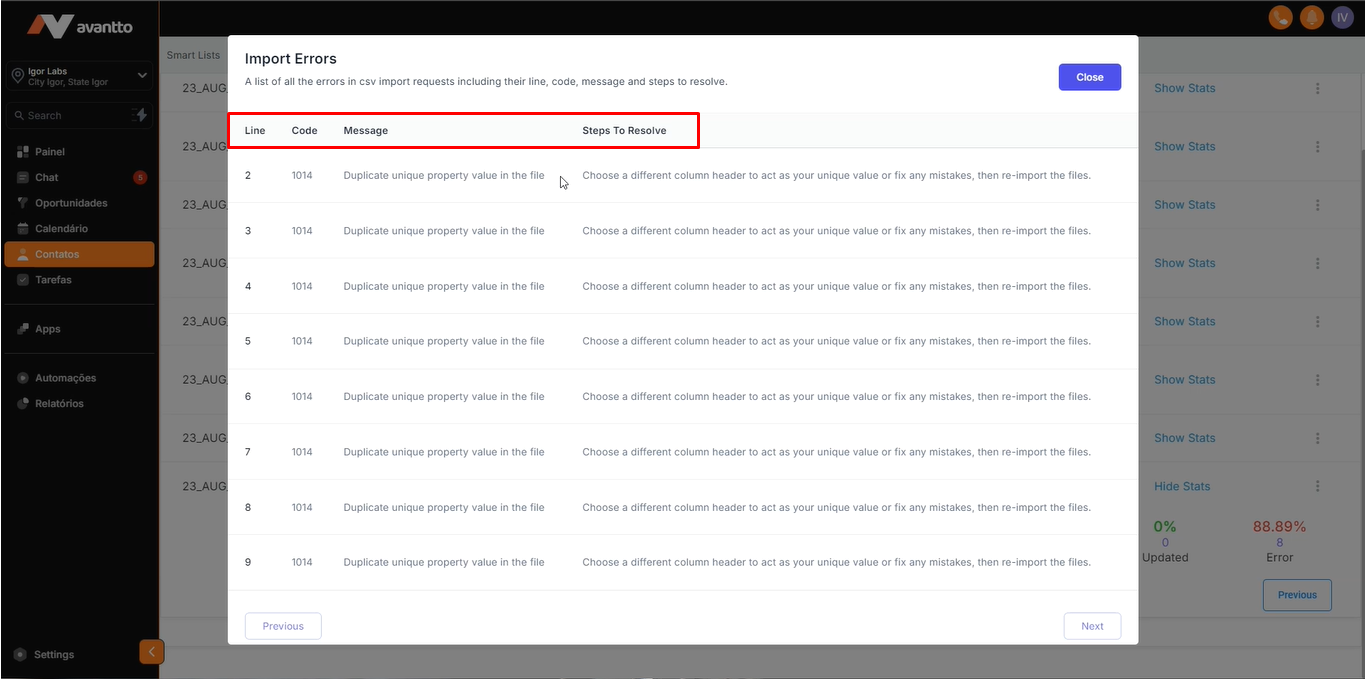Click Next in Import Errors pagination
Image resolution: width=1365 pixels, height=679 pixels.
[x=1092, y=626]
